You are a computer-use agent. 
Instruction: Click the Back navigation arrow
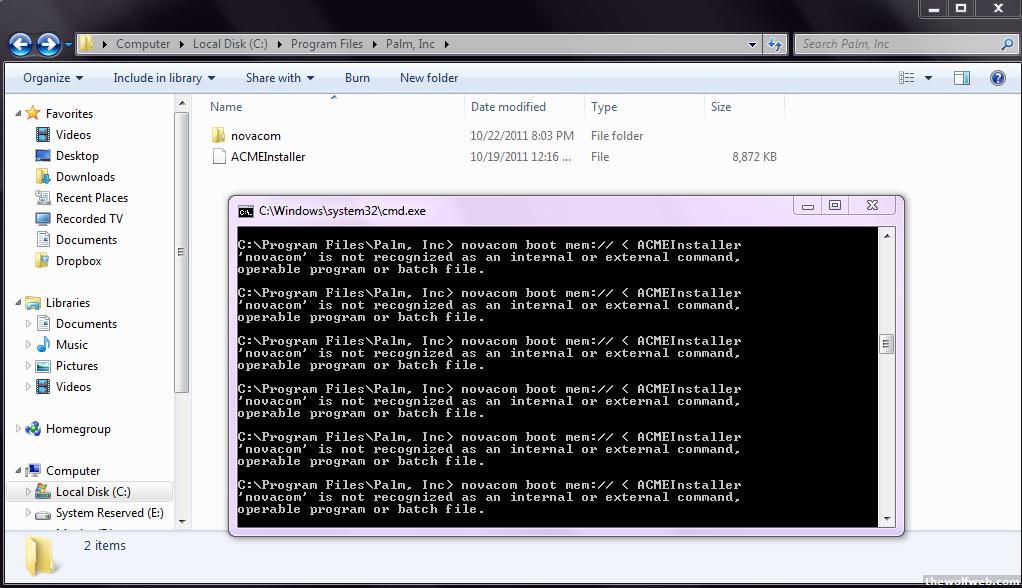click(x=21, y=44)
